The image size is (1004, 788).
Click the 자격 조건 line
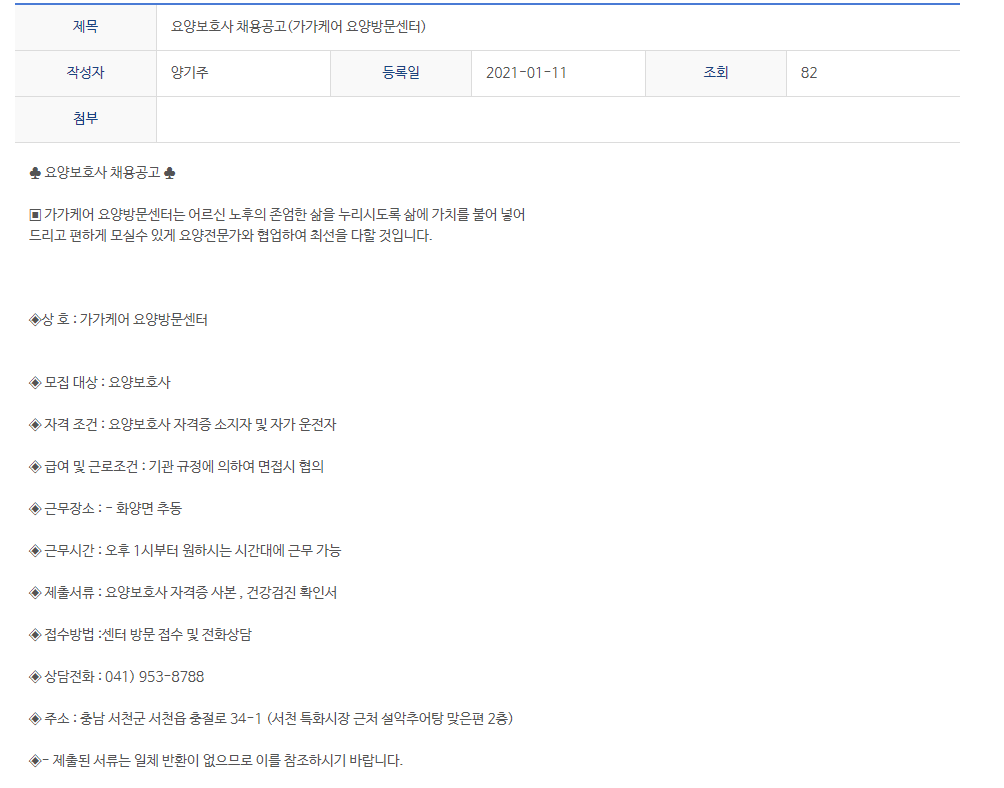tap(182, 424)
